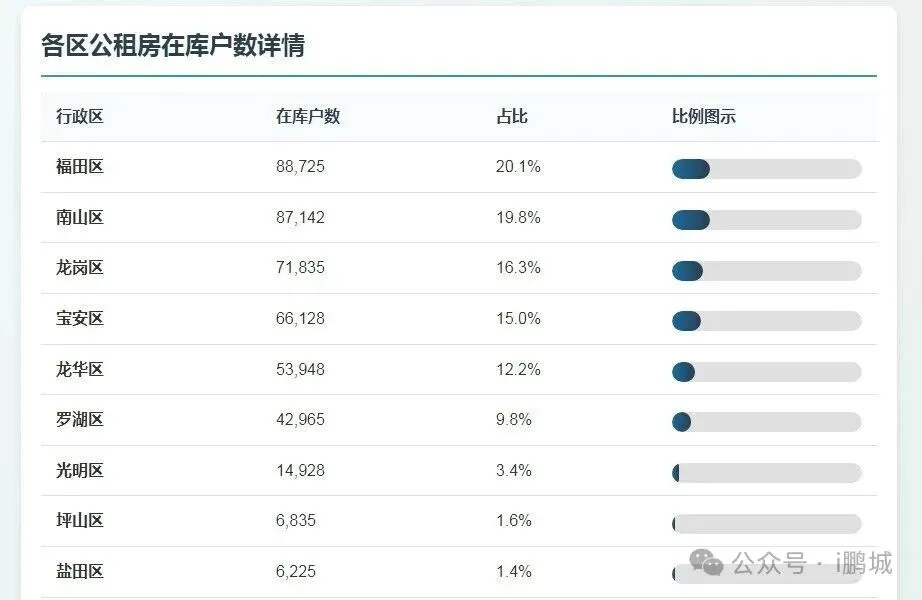Click the 福田区 proportion bar

[x=767, y=169]
